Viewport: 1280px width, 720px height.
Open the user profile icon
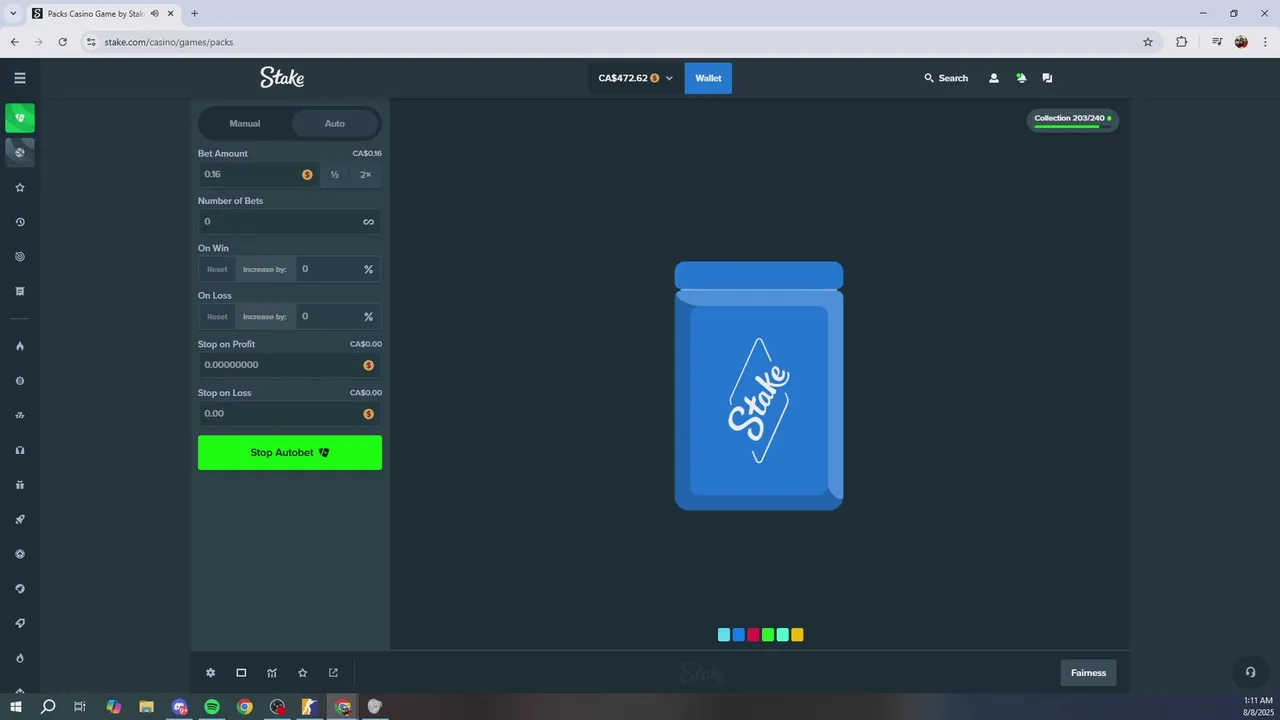tap(993, 78)
